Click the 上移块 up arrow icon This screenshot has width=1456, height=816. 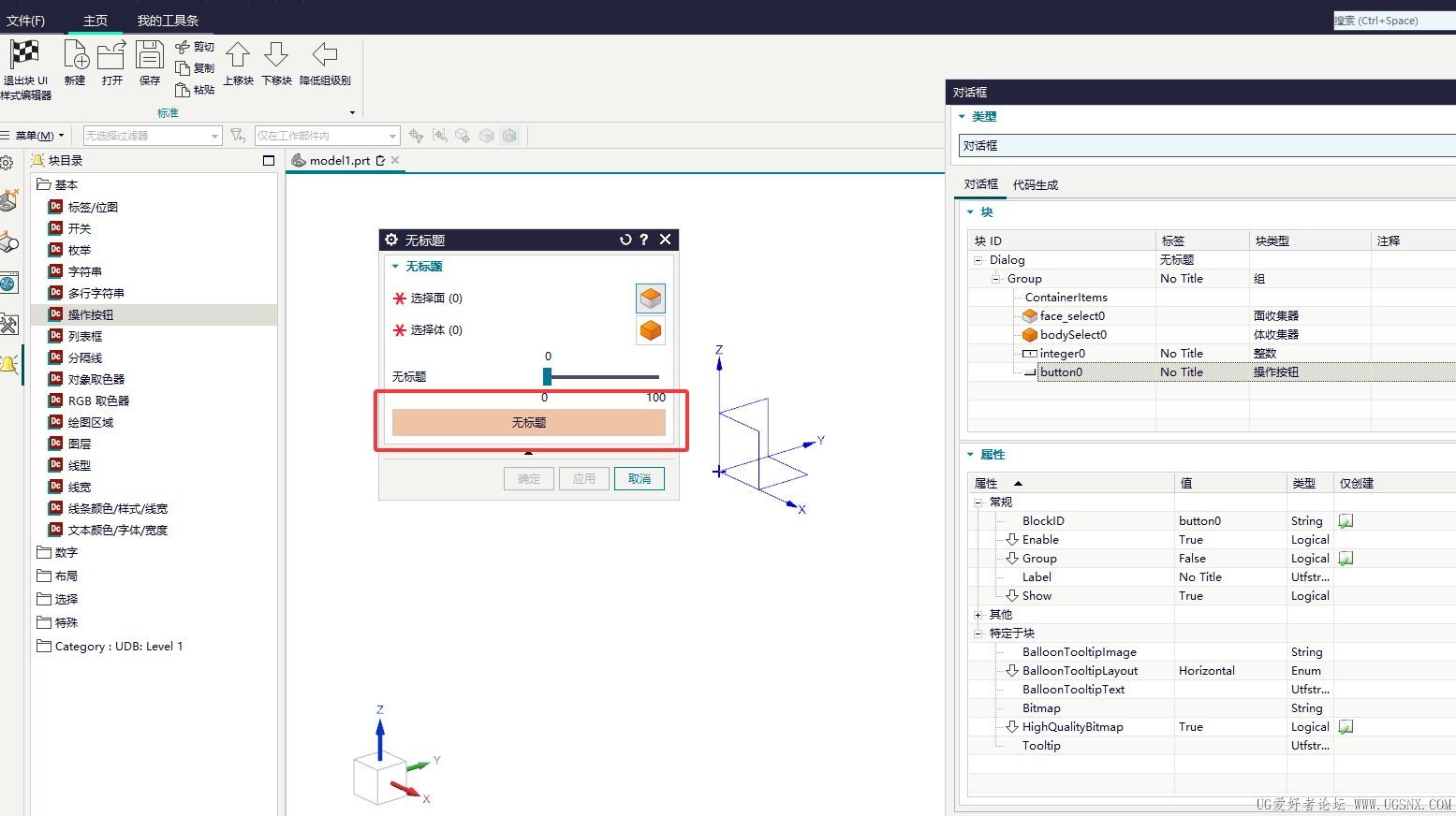(x=238, y=55)
